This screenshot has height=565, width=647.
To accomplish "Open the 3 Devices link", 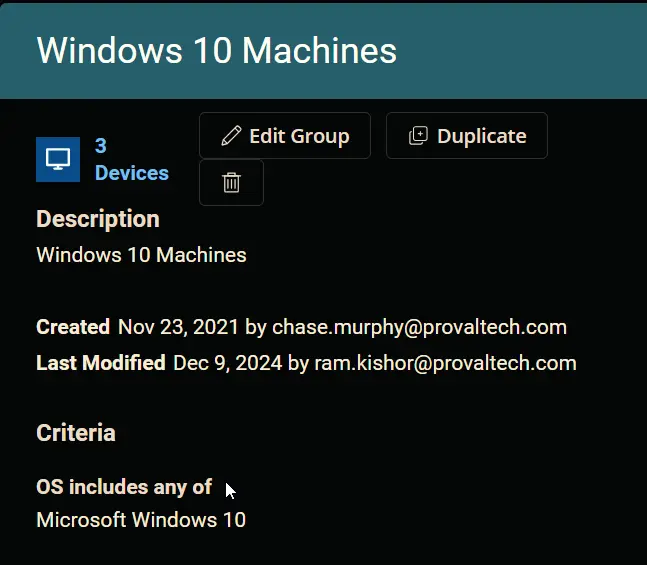I will pos(132,159).
